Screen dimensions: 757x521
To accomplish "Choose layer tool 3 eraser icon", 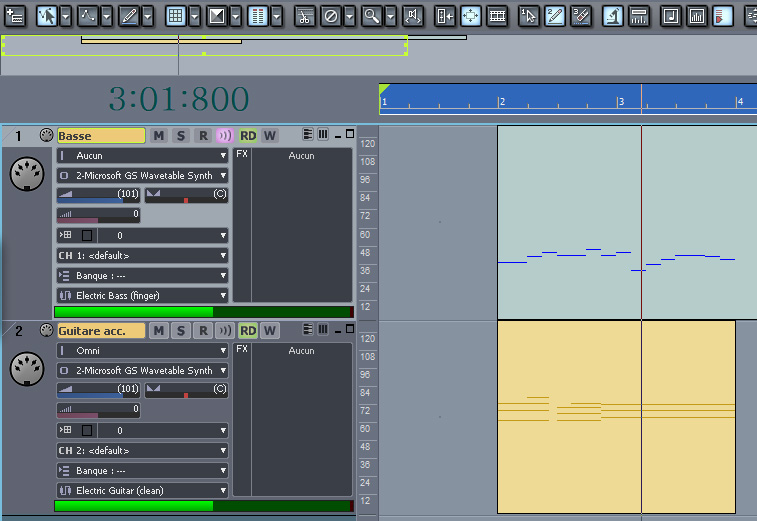I will click(581, 16).
